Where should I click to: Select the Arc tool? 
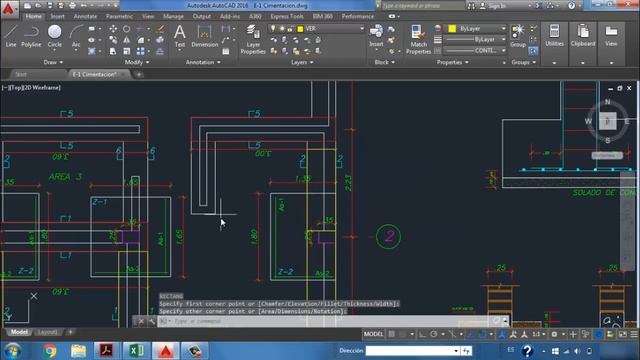coord(76,36)
